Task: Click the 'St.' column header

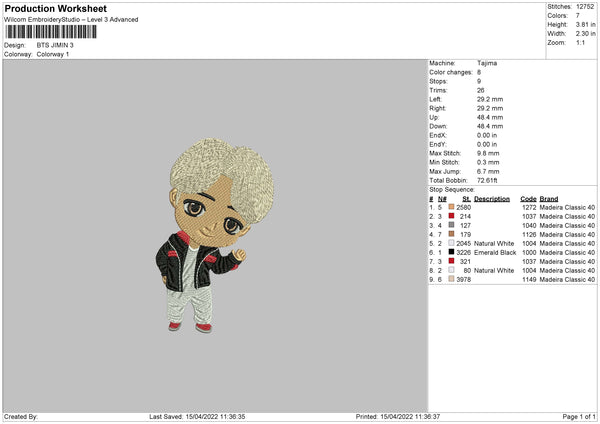Action: click(466, 199)
